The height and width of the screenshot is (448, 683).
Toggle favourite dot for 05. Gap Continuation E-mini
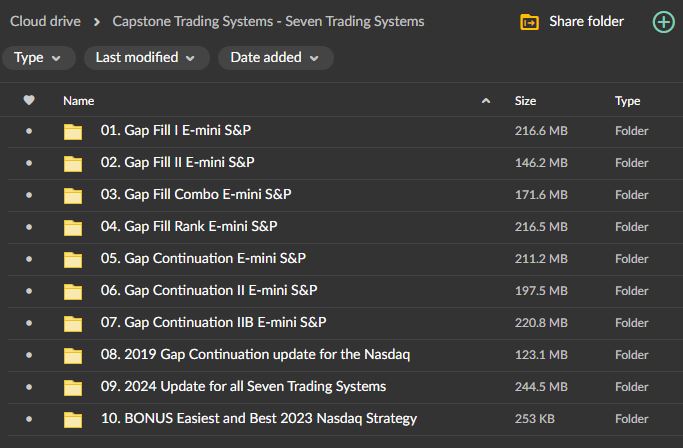pos(29,259)
